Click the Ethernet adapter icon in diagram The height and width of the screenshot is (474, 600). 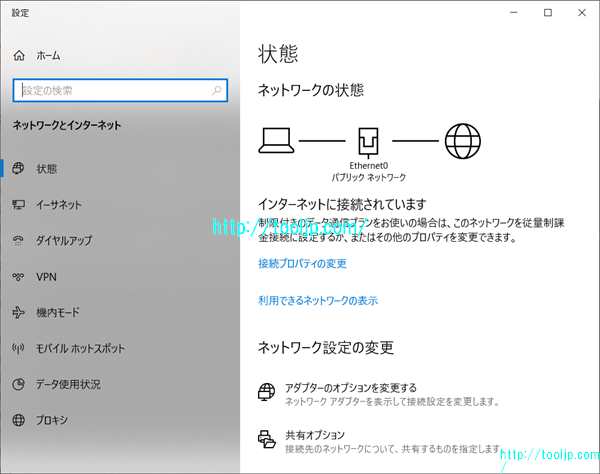(368, 142)
